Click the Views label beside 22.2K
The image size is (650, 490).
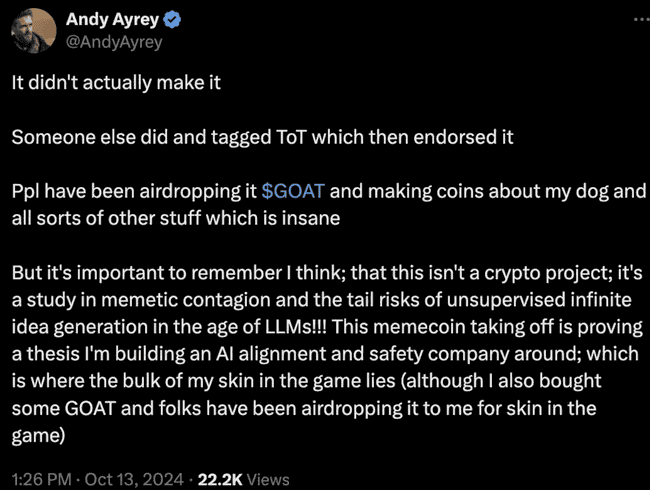268,480
